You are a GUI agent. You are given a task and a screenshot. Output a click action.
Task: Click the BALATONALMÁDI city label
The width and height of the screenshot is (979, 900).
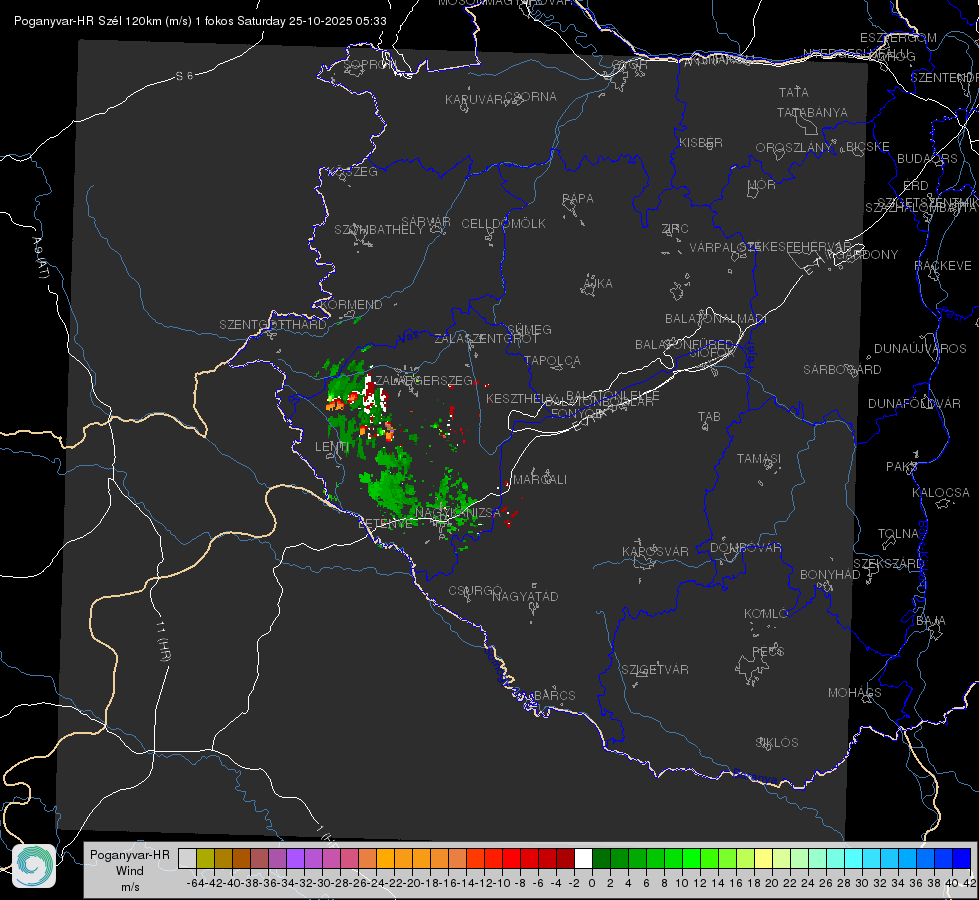point(716,319)
